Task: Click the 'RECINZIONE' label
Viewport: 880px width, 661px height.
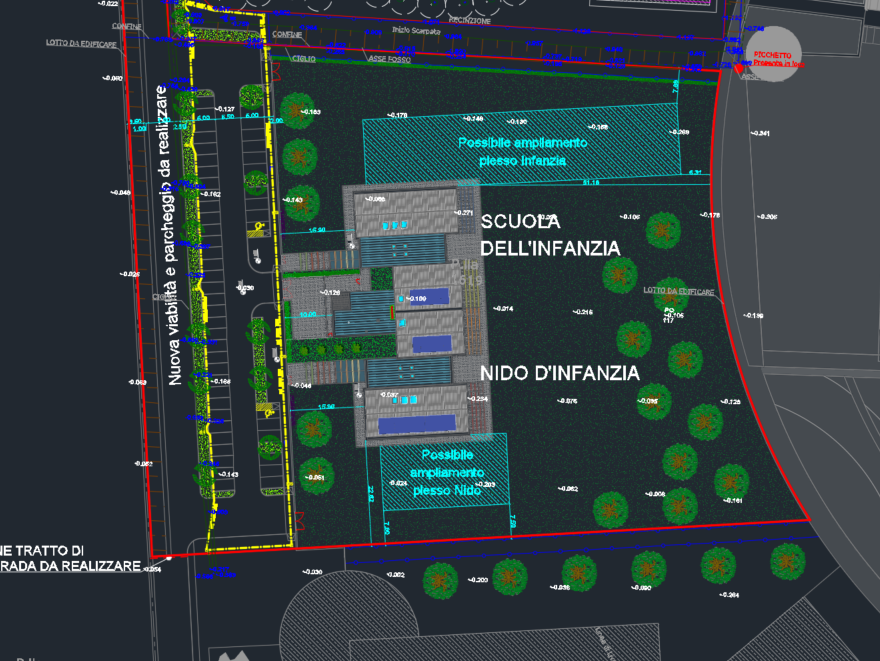Action: point(470,21)
